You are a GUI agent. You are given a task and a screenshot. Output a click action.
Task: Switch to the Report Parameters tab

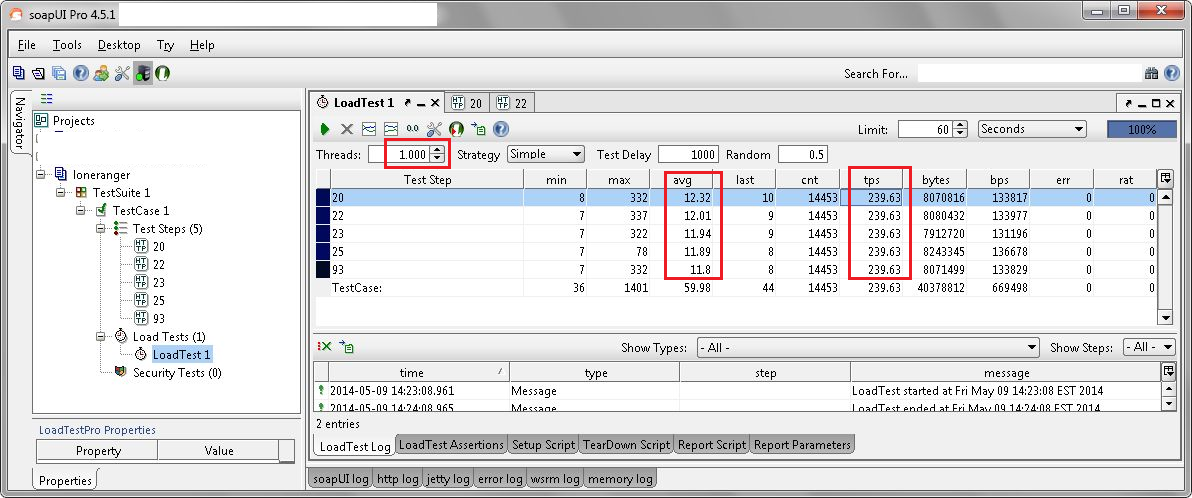(x=802, y=445)
